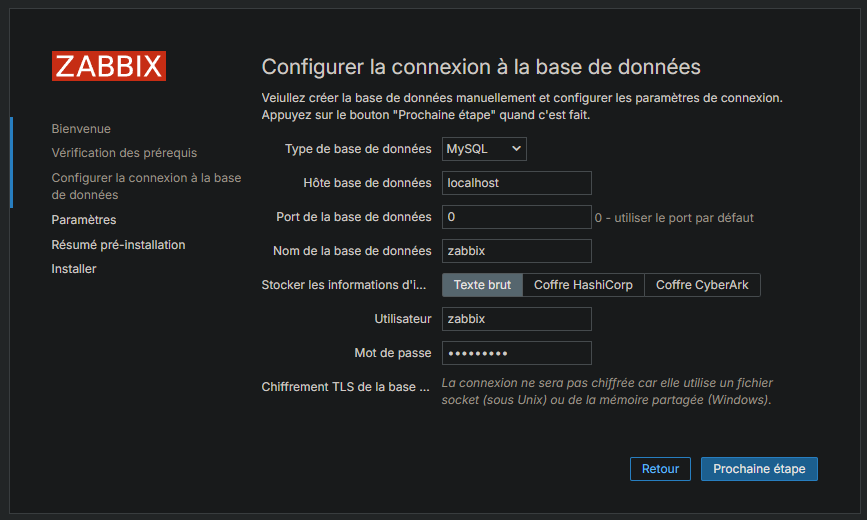Click the Zabbix logo
The image size is (867, 520).
pyautogui.click(x=108, y=66)
